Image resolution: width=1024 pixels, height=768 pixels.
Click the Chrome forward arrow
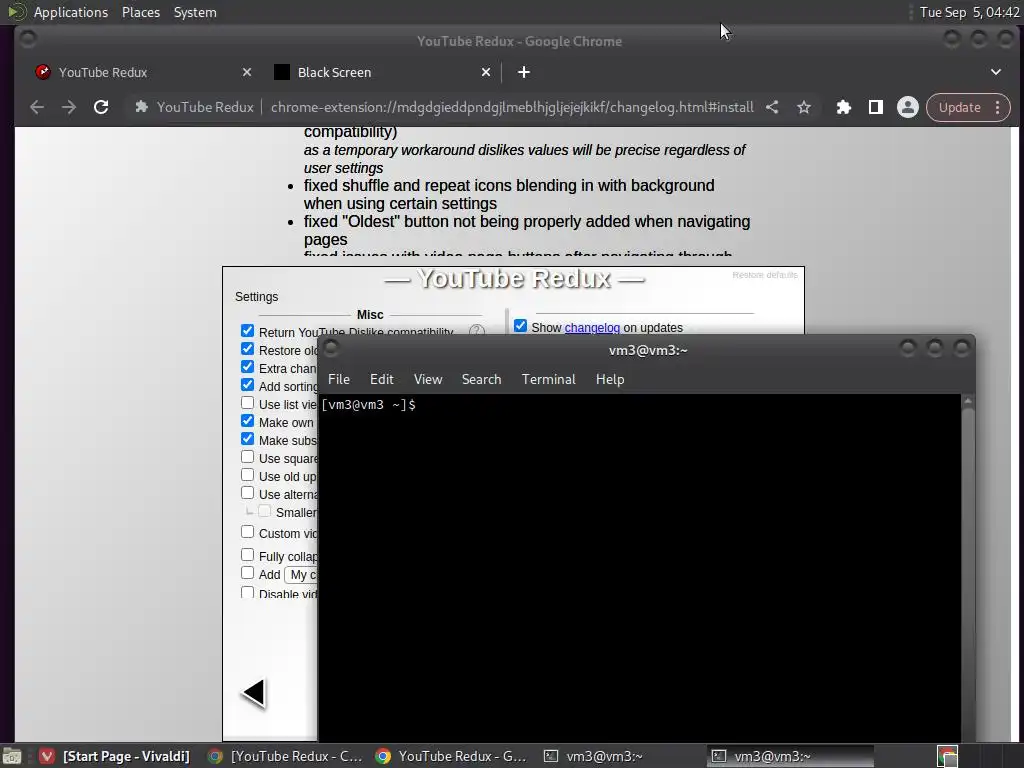pyautogui.click(x=69, y=107)
